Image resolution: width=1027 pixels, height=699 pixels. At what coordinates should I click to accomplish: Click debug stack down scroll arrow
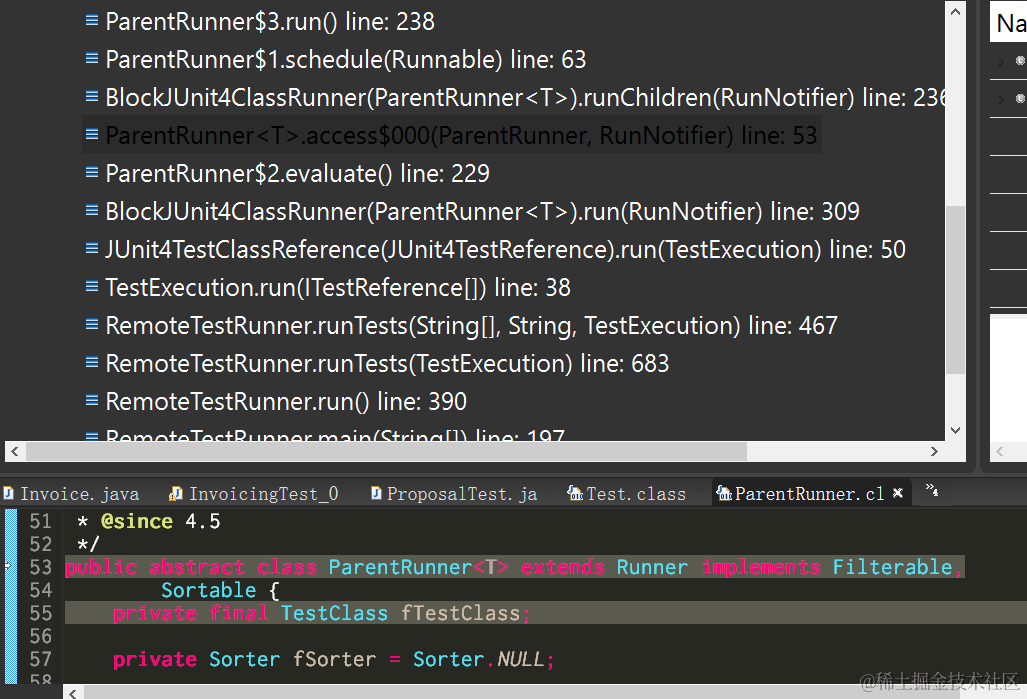point(956,430)
